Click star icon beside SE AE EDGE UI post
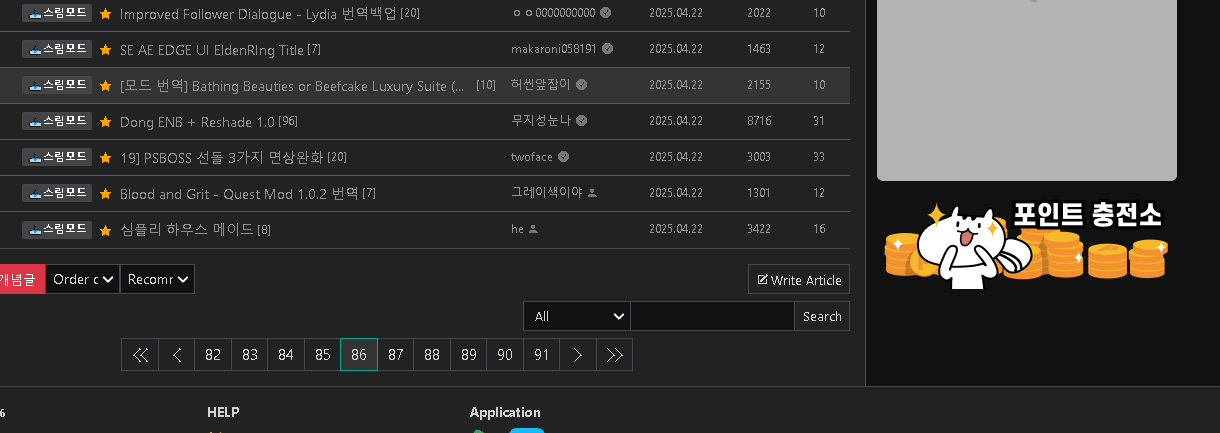The width and height of the screenshot is (1220, 433). [x=105, y=49]
